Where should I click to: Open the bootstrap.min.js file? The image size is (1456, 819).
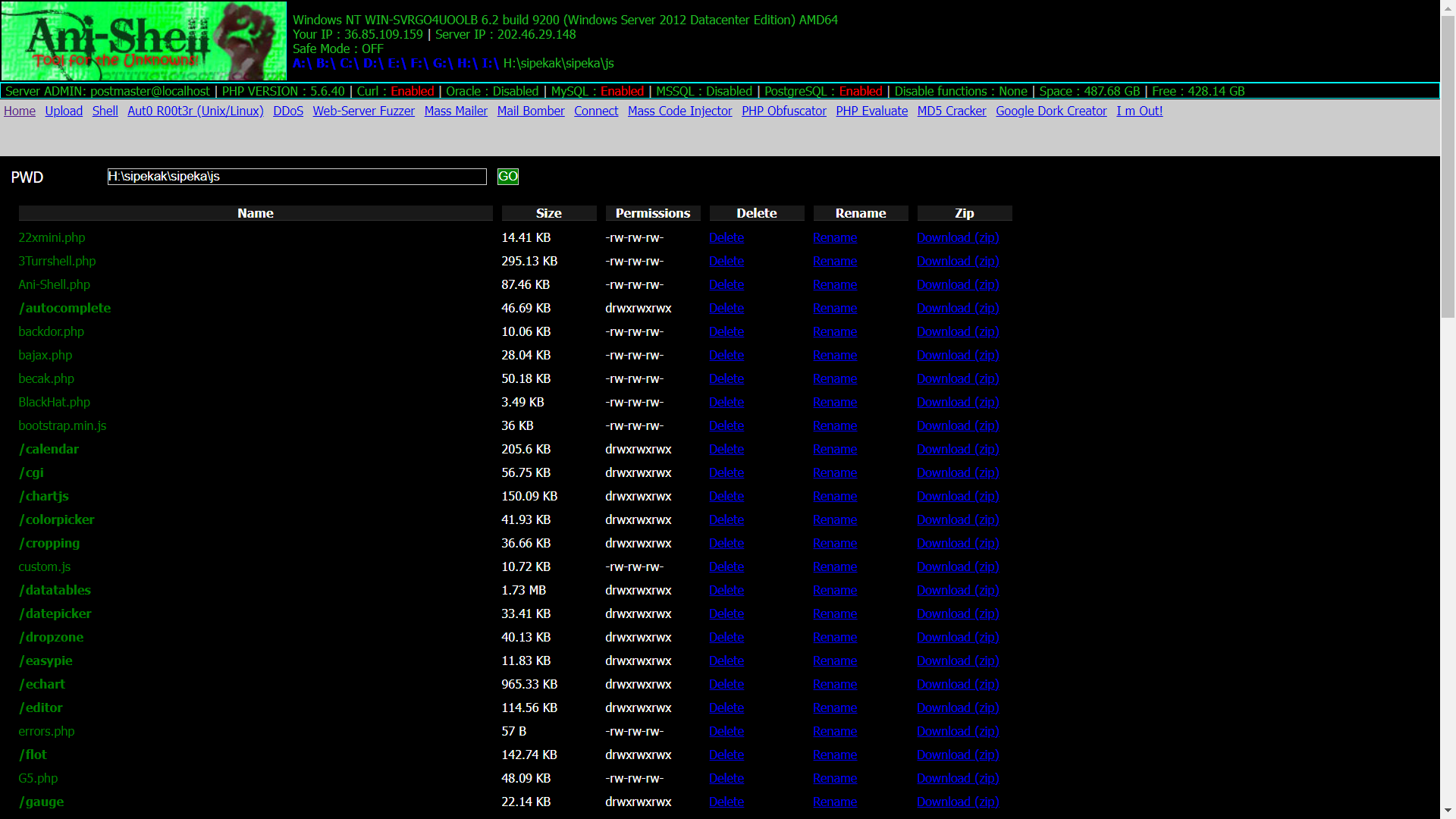62,425
